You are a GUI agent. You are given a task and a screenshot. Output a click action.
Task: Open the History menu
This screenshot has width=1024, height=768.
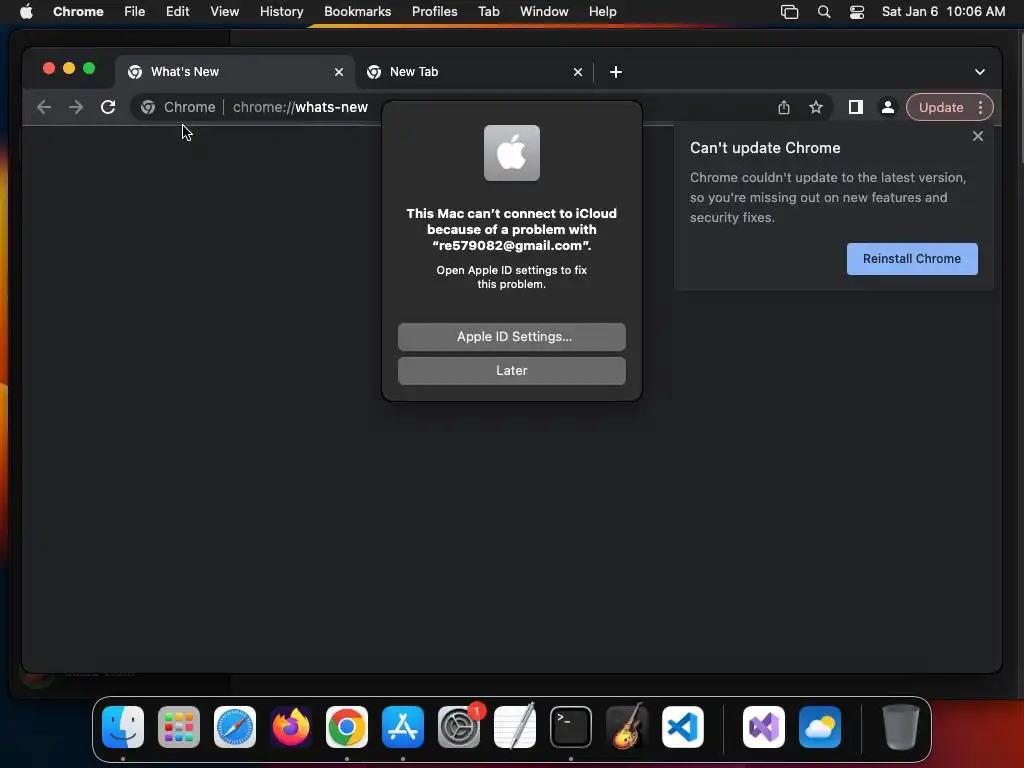(x=281, y=11)
